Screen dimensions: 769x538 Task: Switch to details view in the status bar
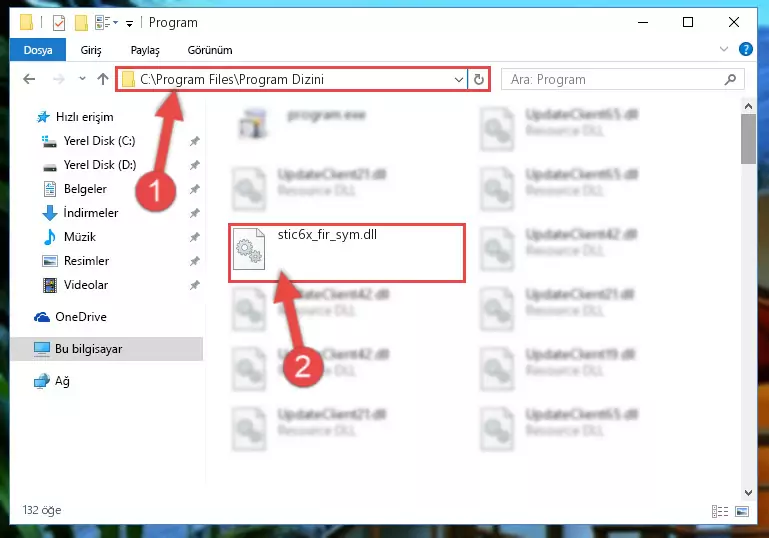point(719,512)
